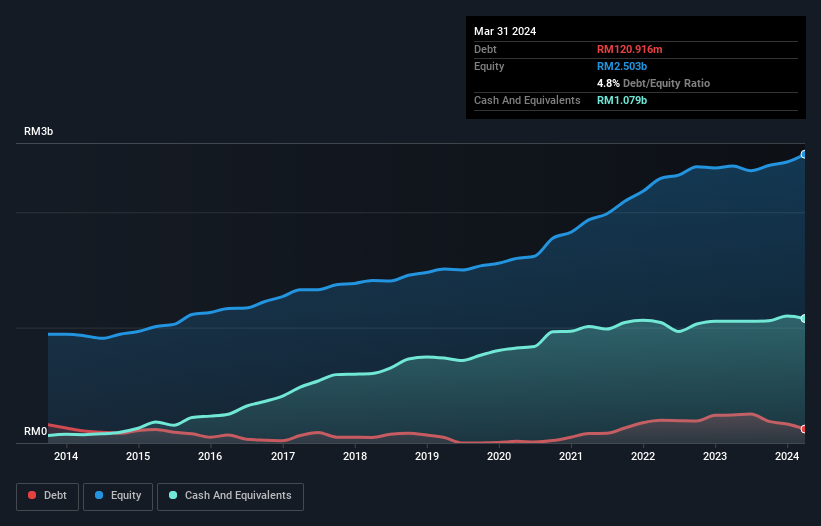Click the 4.8% Debt/Equity Ratio text
The height and width of the screenshot is (526, 821).
[x=653, y=83]
